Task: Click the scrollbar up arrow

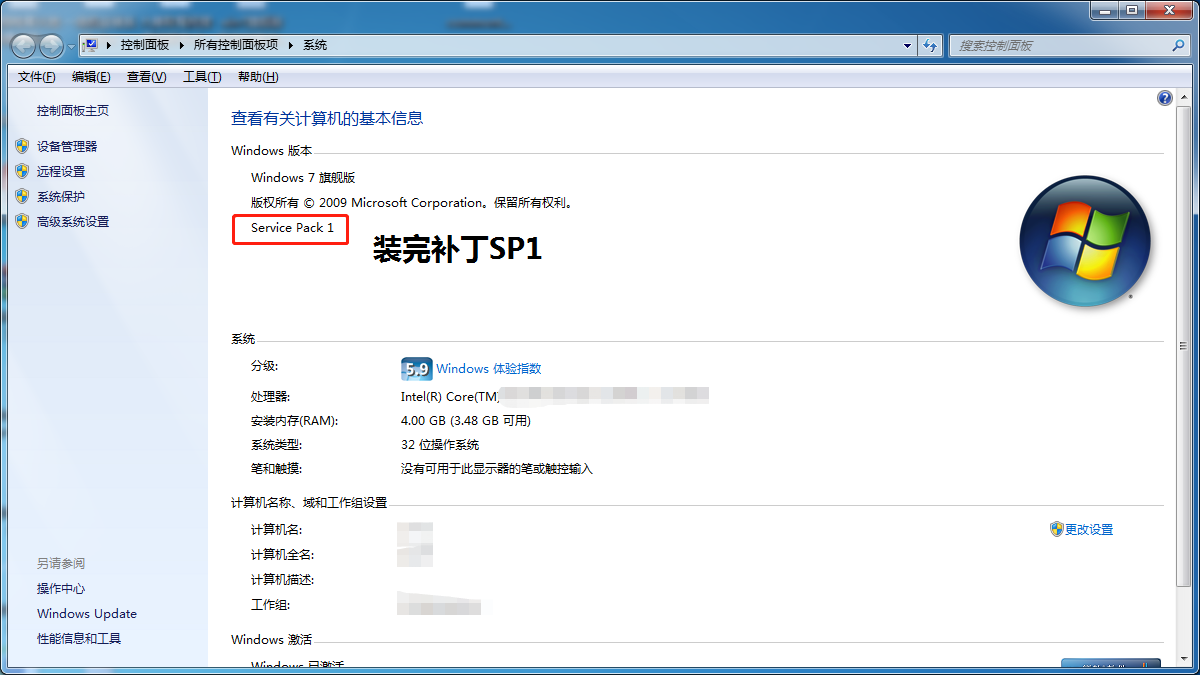Action: click(1183, 97)
